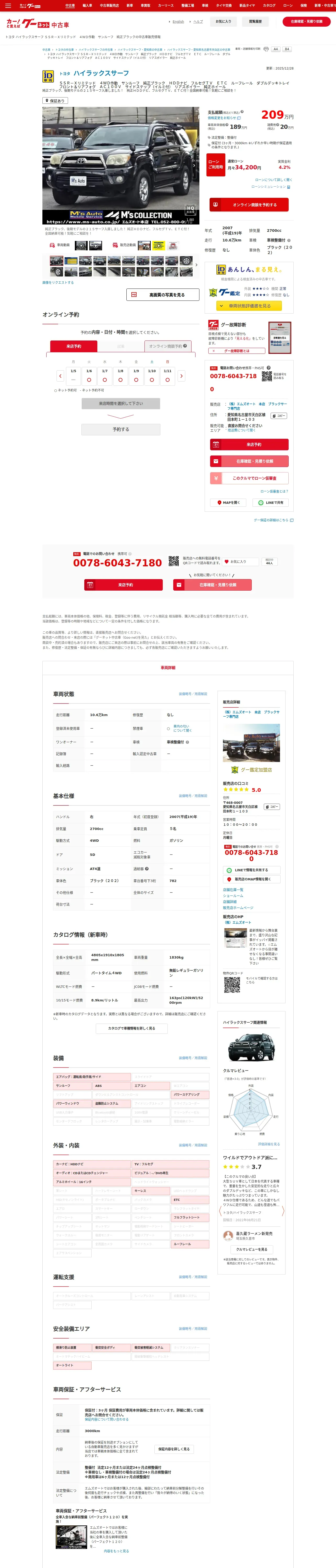Open 販売店ホームページ link

tap(238, 908)
